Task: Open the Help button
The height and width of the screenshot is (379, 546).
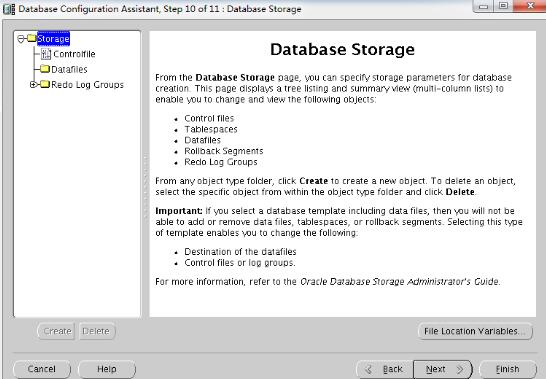Action: click(107, 369)
